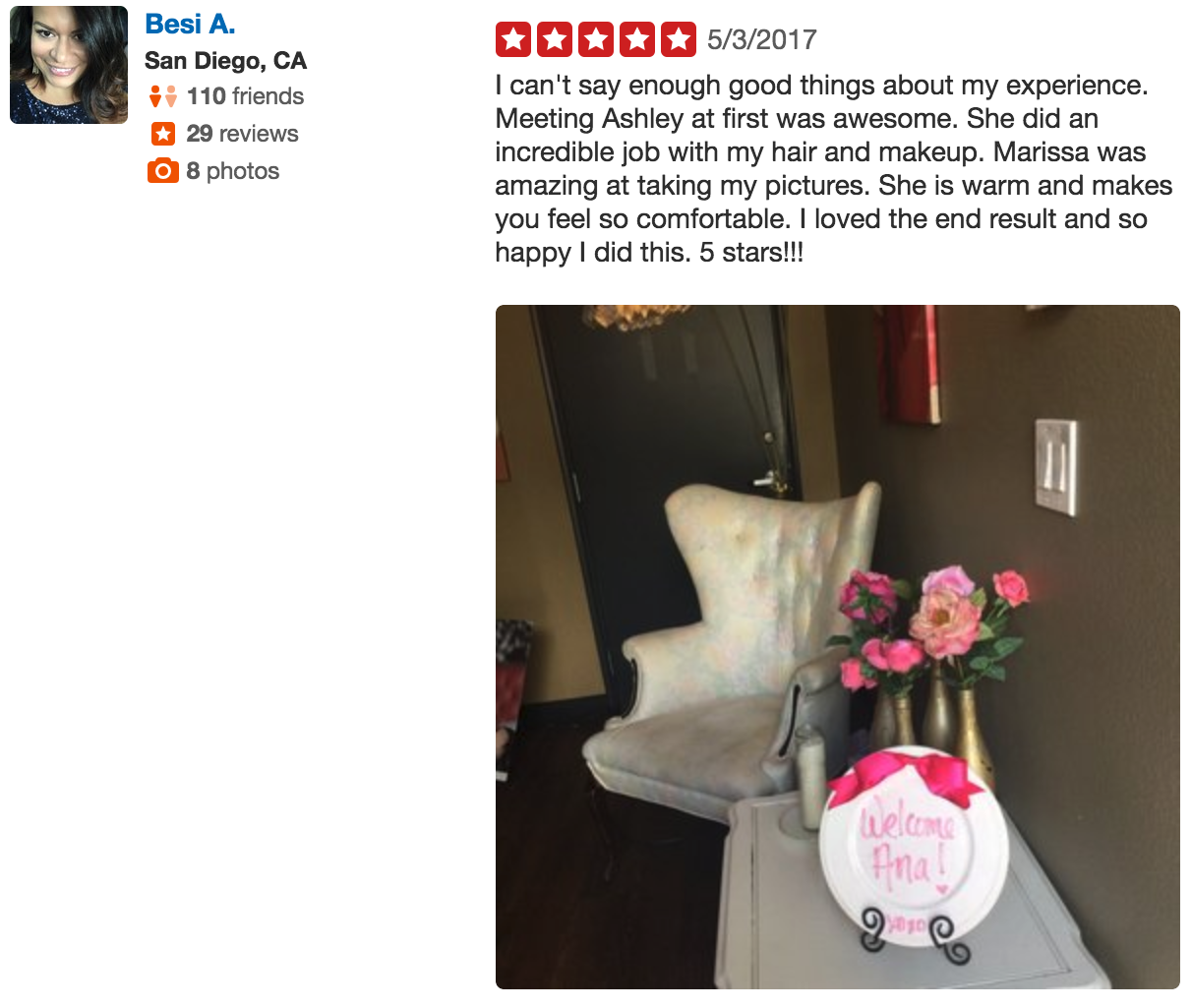The width and height of the screenshot is (1192, 1008).
Task: Click the 5/3/2017 review date
Action: point(762,40)
